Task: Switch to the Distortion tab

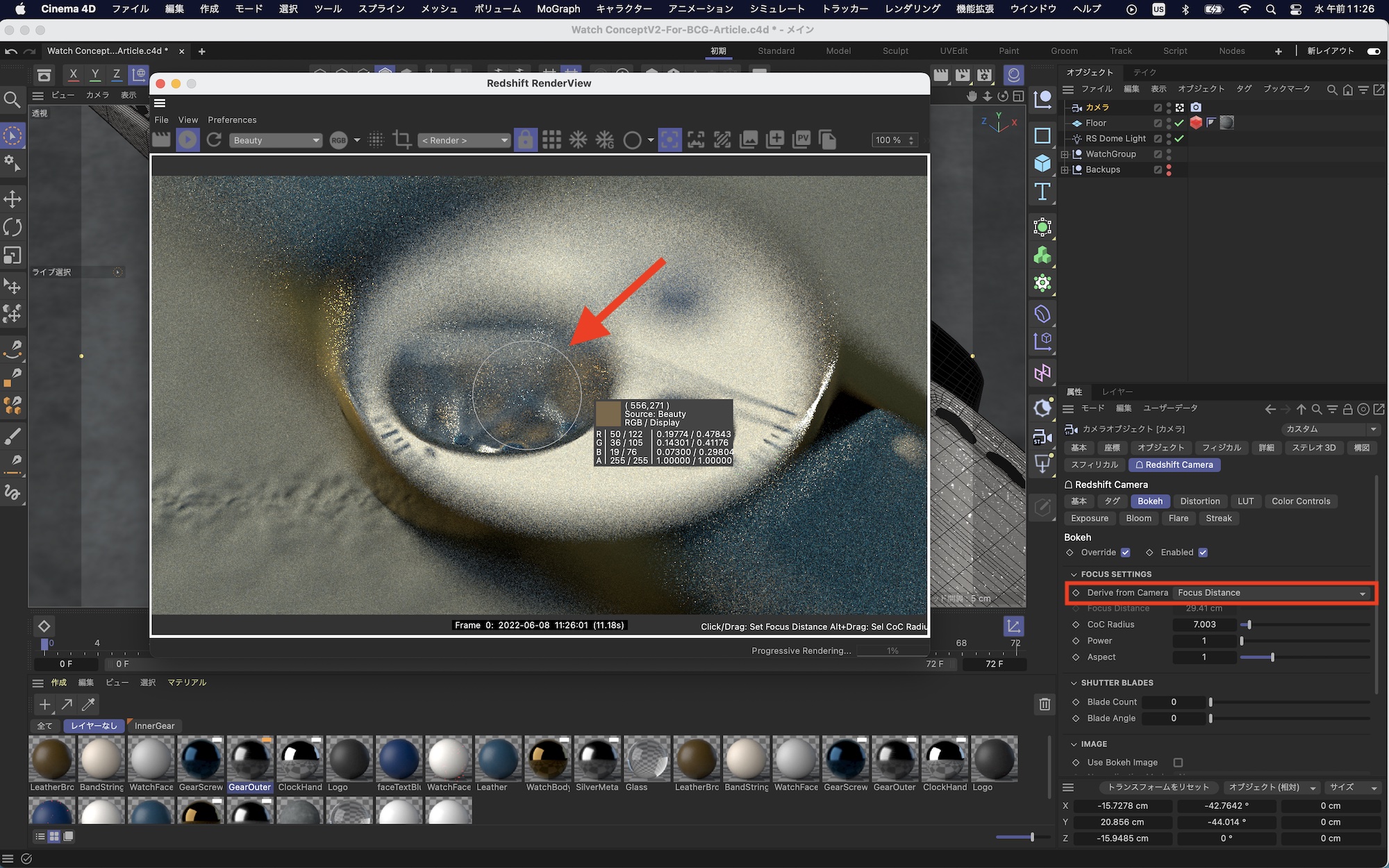Action: [1199, 501]
